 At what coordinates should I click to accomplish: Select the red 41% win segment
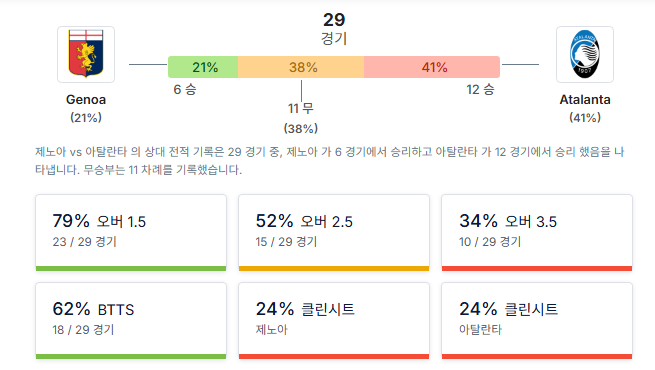pos(432,67)
